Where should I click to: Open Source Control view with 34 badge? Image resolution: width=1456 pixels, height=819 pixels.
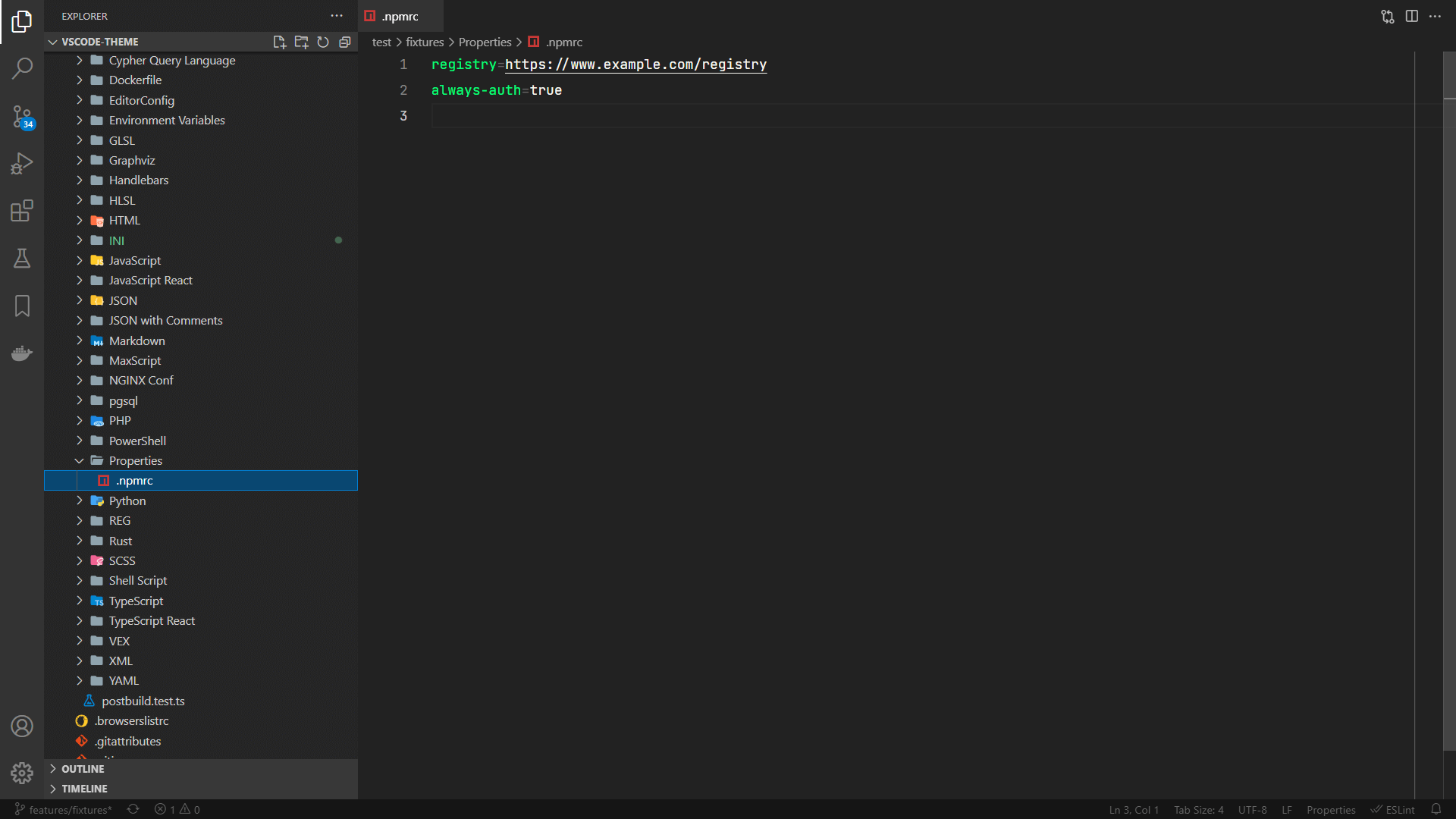pyautogui.click(x=22, y=117)
